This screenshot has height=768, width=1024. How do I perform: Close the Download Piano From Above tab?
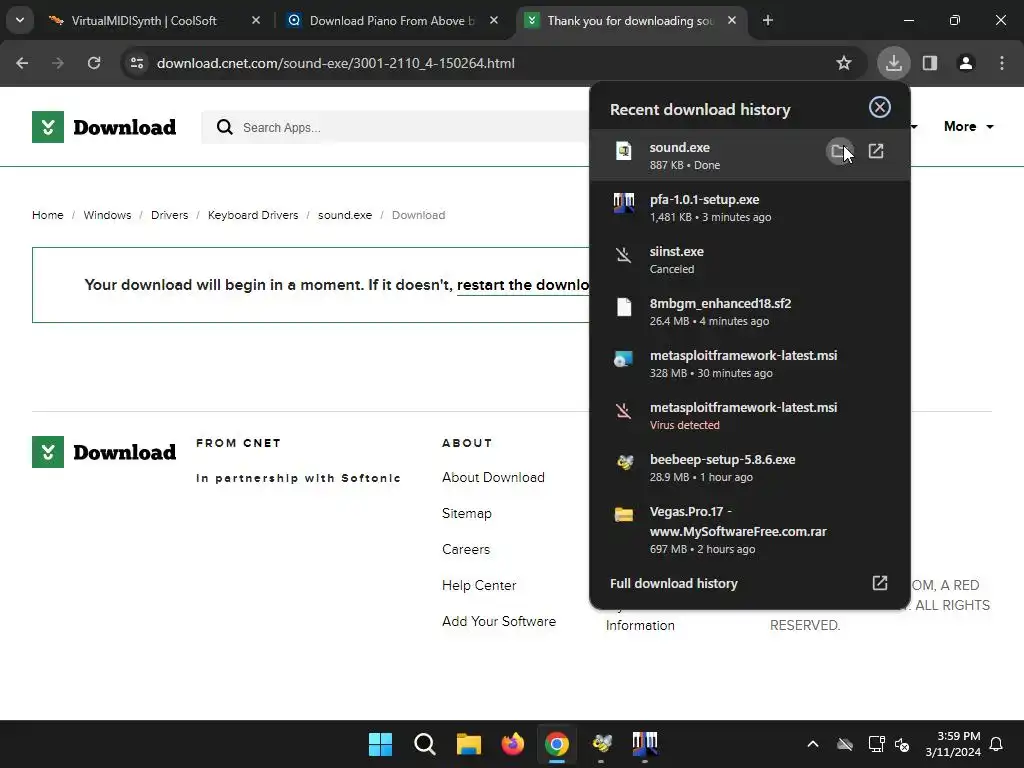point(494,20)
